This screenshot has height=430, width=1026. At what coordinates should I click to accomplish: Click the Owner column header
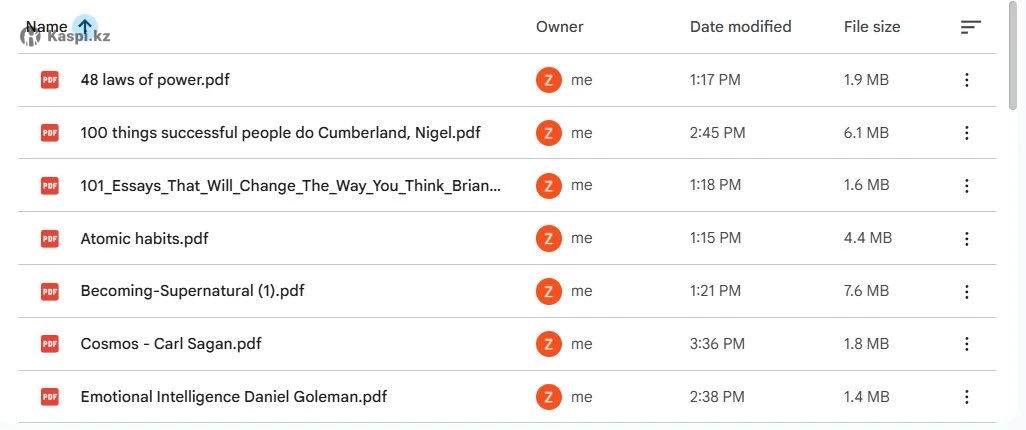[559, 27]
